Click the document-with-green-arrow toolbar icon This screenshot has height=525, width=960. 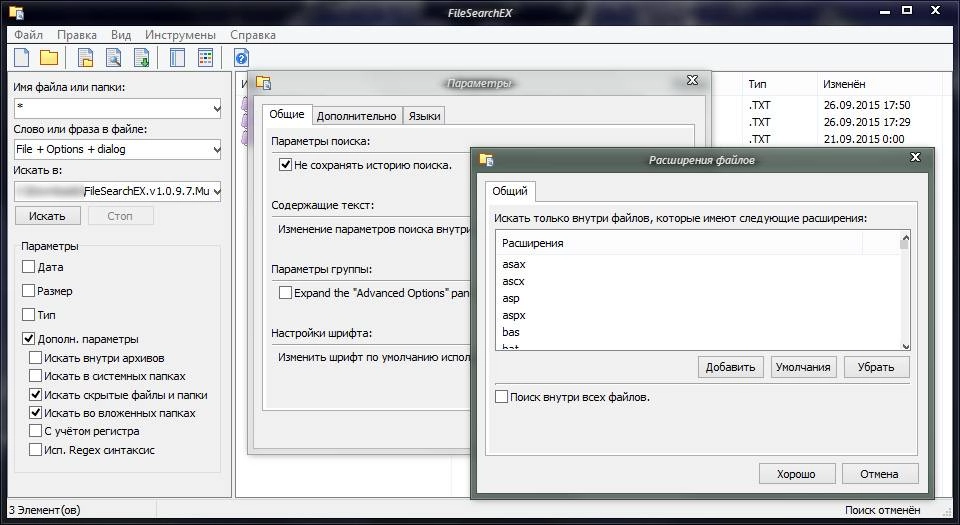pyautogui.click(x=141, y=58)
